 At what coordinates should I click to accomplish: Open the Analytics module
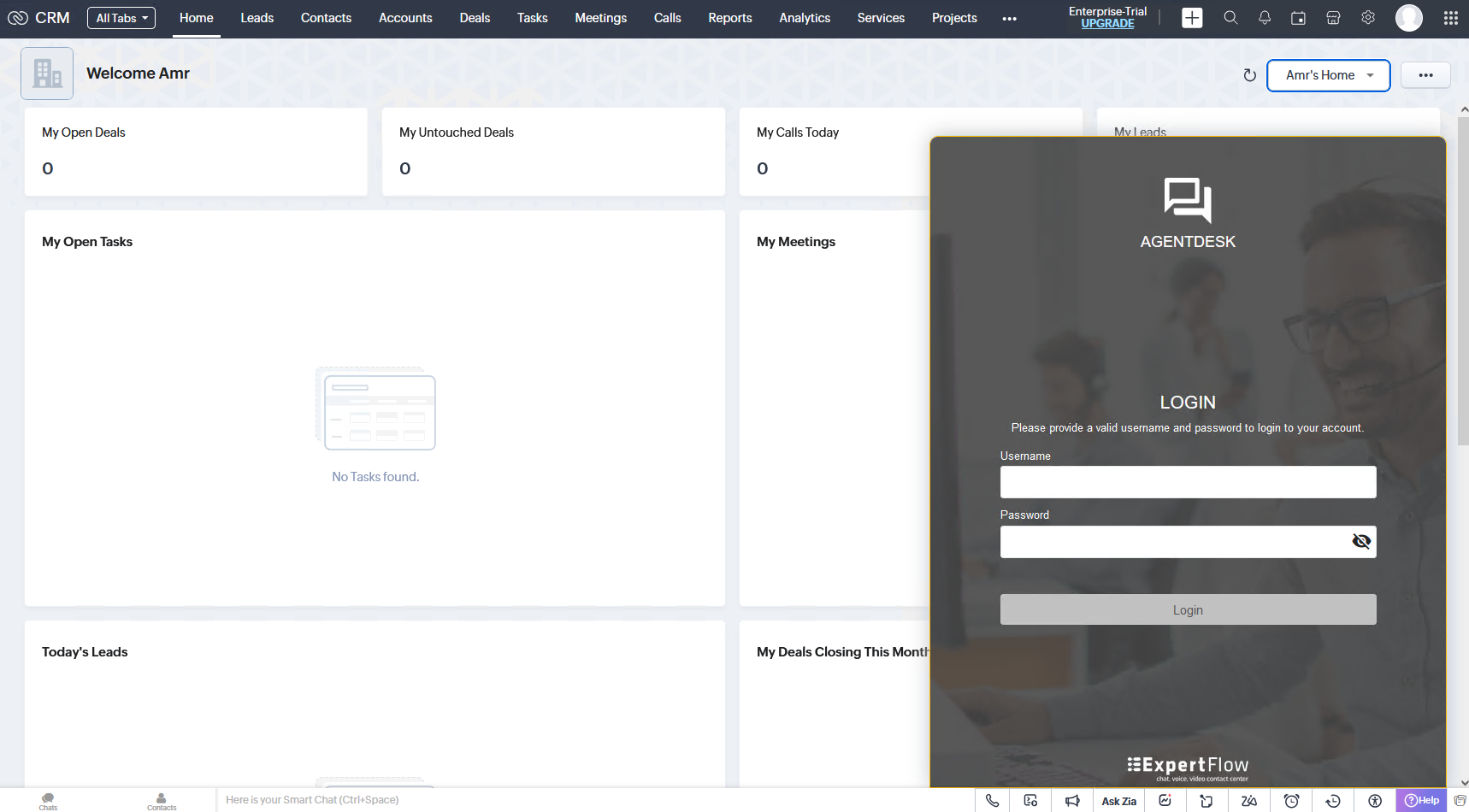click(805, 17)
